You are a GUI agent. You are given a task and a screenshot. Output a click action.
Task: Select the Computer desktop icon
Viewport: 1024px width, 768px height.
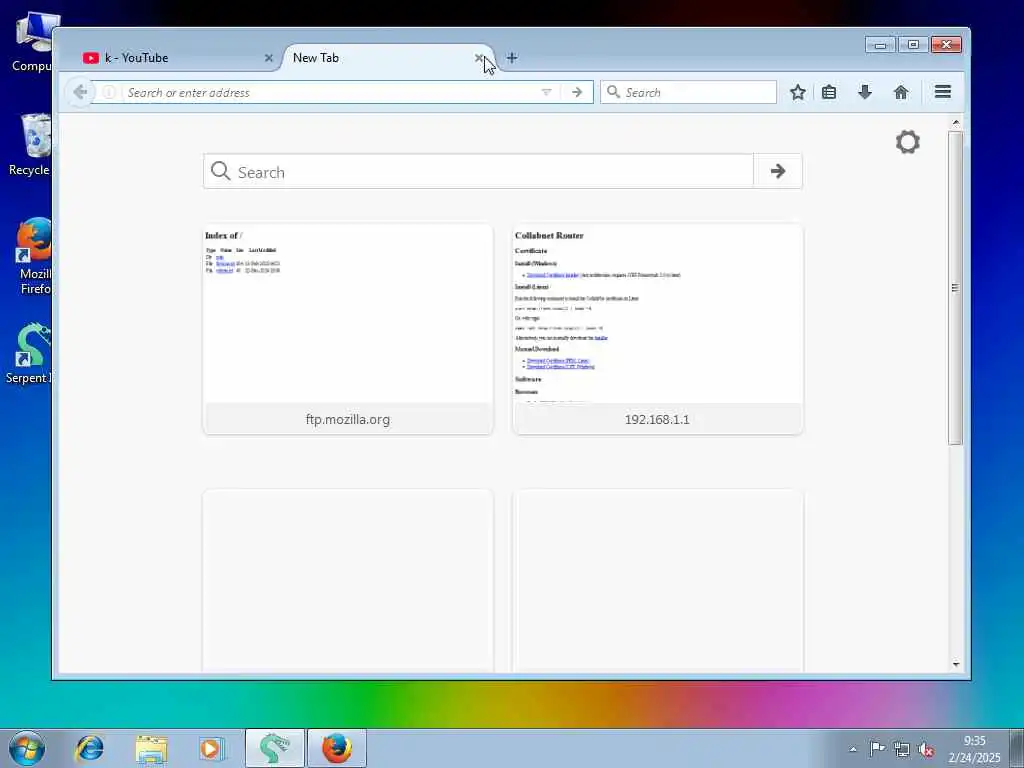(x=32, y=42)
